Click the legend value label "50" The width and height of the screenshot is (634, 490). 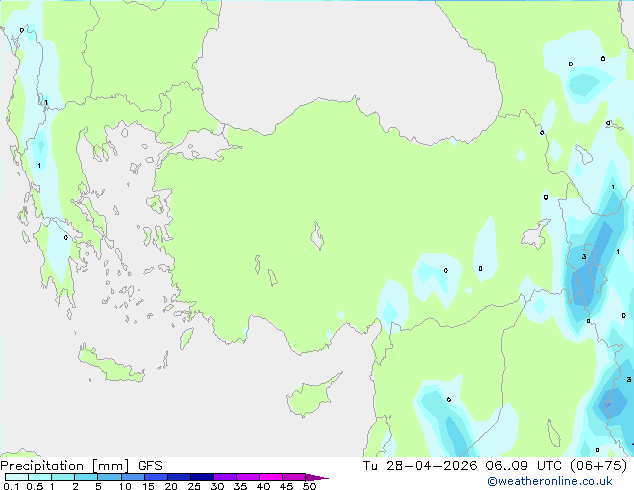[x=309, y=486]
